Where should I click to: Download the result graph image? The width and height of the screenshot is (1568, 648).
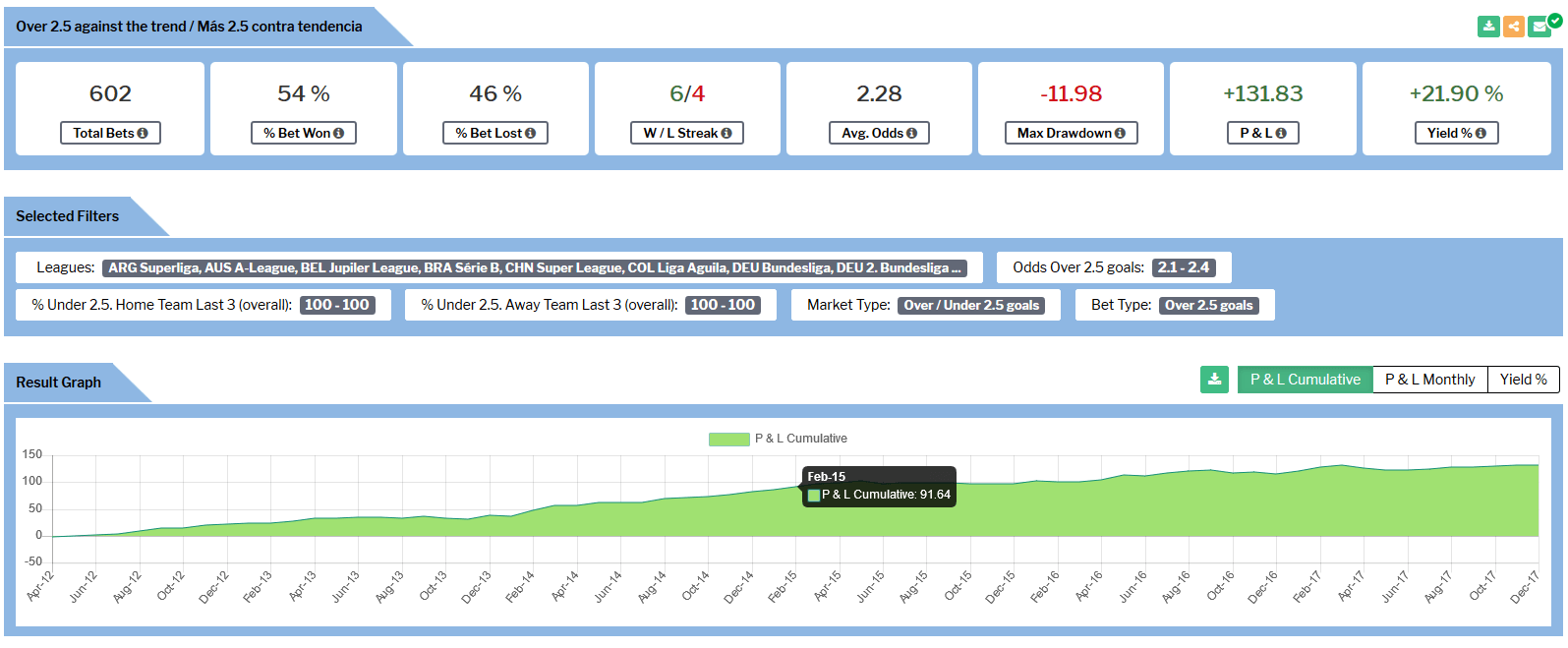coord(1214,380)
